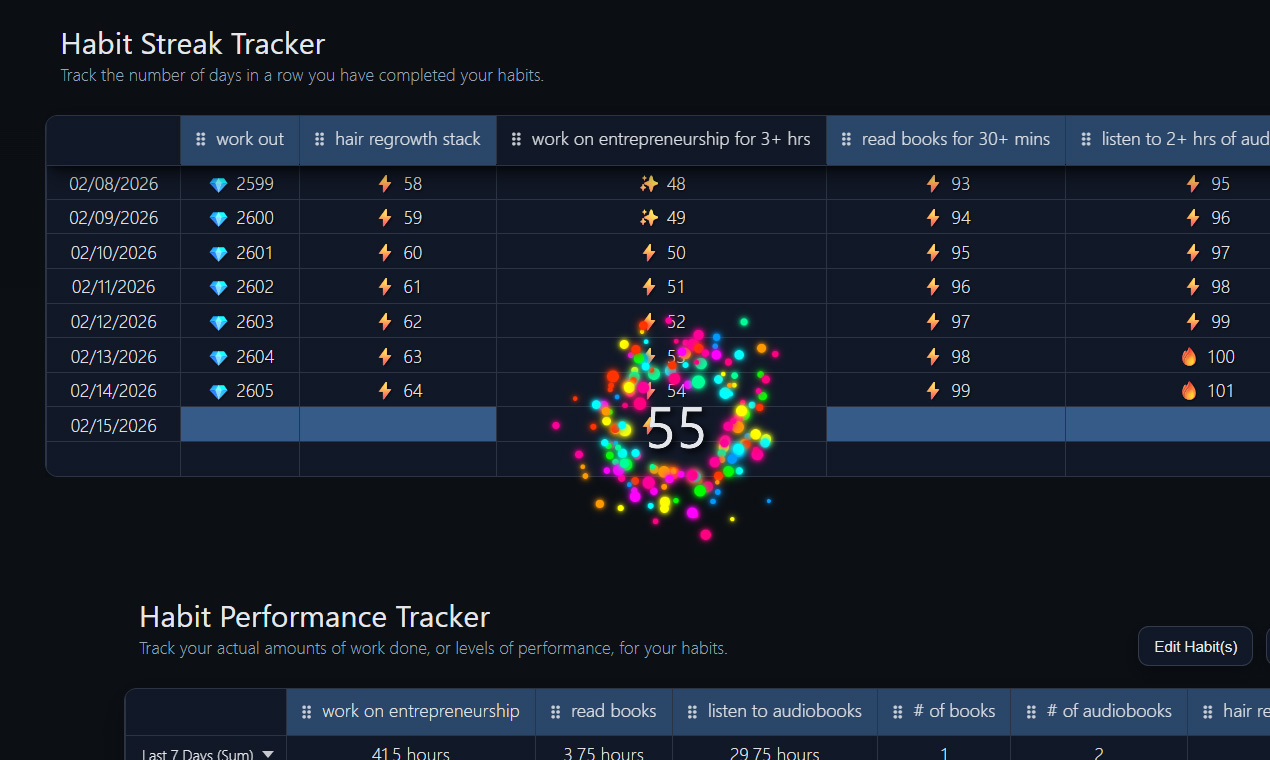The height and width of the screenshot is (760, 1270).
Task: Grab drag handle of # of audiobooks column
Action: point(1031,712)
